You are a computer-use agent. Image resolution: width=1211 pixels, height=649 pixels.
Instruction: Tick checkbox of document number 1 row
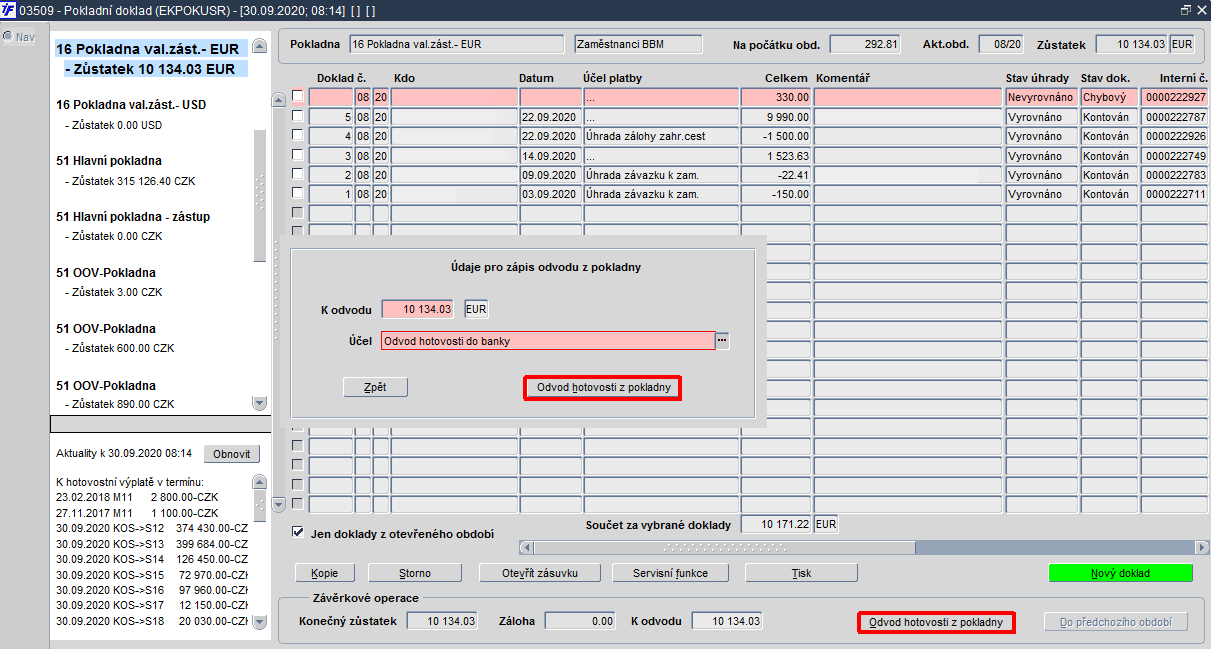[x=297, y=193]
